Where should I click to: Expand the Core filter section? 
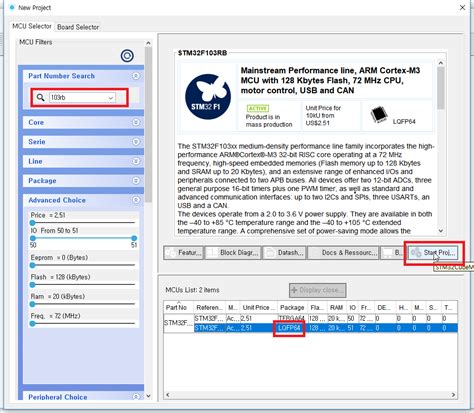(x=82, y=122)
